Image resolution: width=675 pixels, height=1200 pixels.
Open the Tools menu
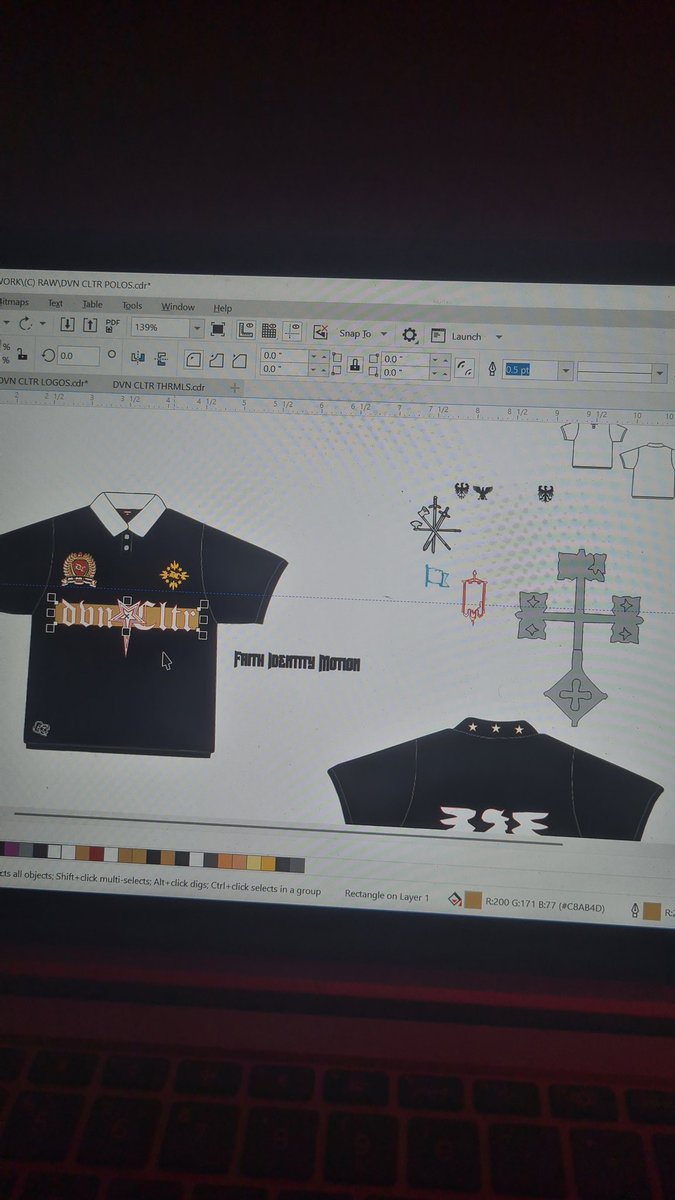(x=132, y=305)
